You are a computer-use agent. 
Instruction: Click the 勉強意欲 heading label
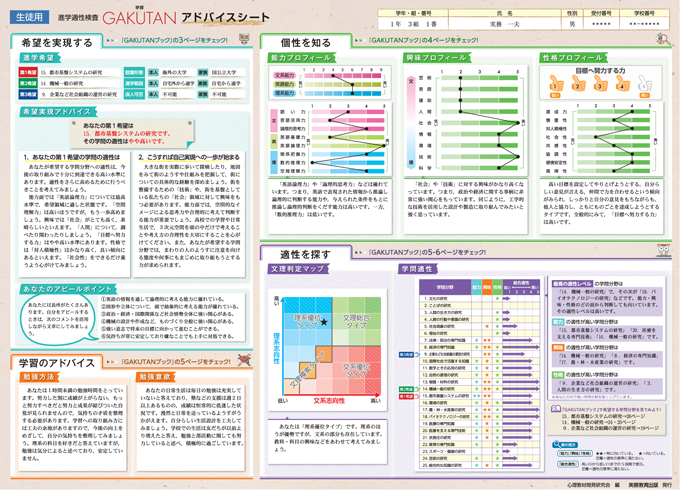[x=156, y=377]
